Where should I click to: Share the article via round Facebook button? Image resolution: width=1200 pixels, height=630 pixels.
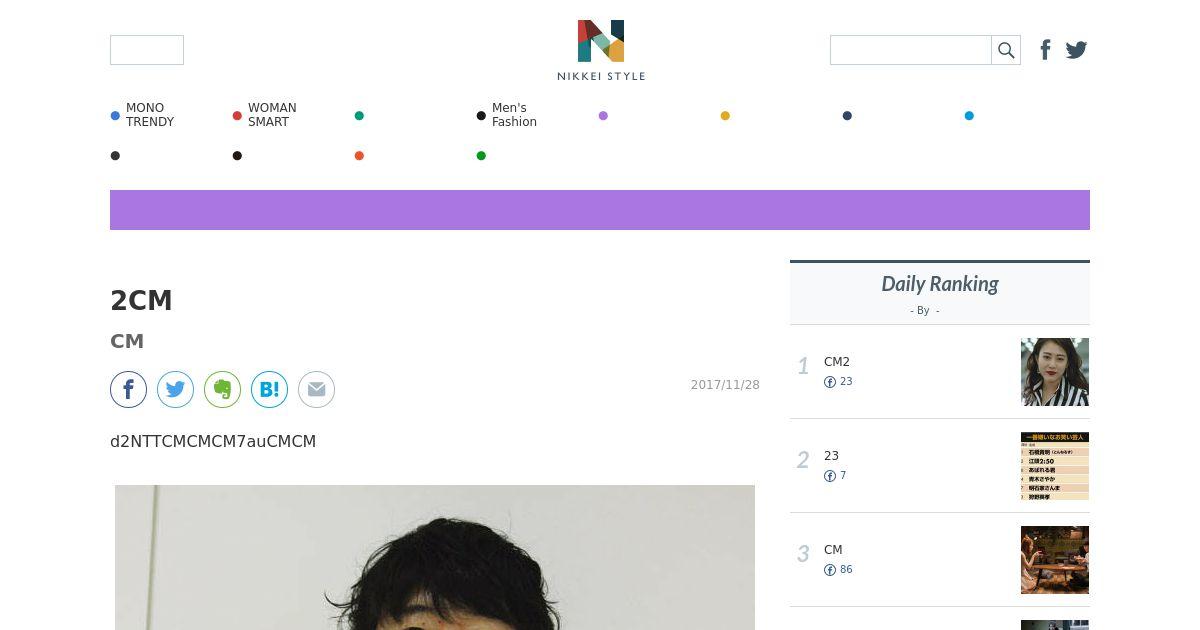pos(128,389)
